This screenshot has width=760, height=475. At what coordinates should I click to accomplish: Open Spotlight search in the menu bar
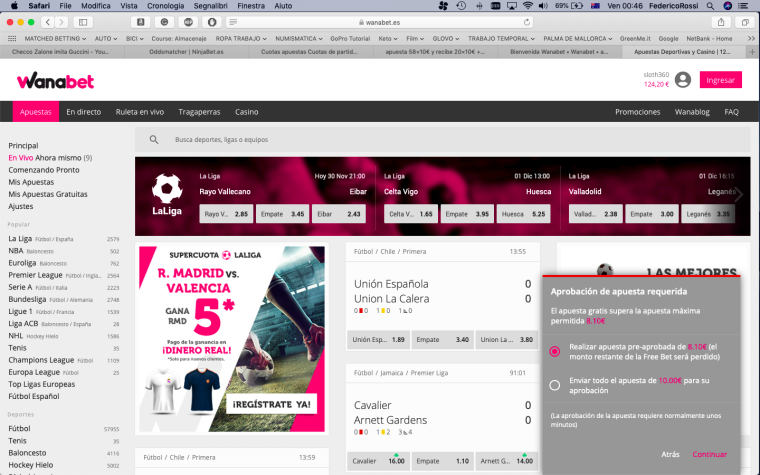710,6
